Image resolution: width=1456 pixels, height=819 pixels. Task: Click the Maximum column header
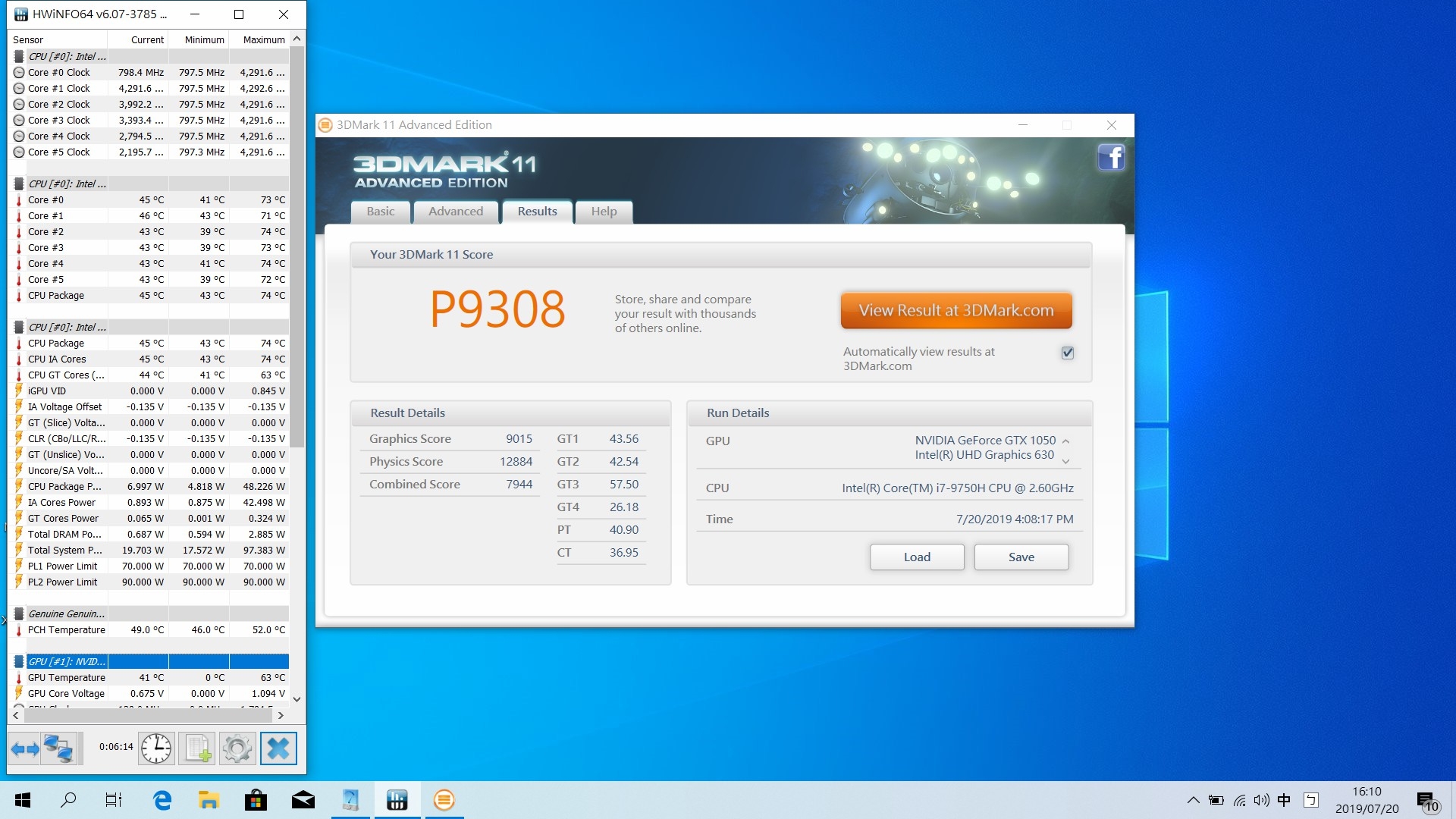click(259, 39)
